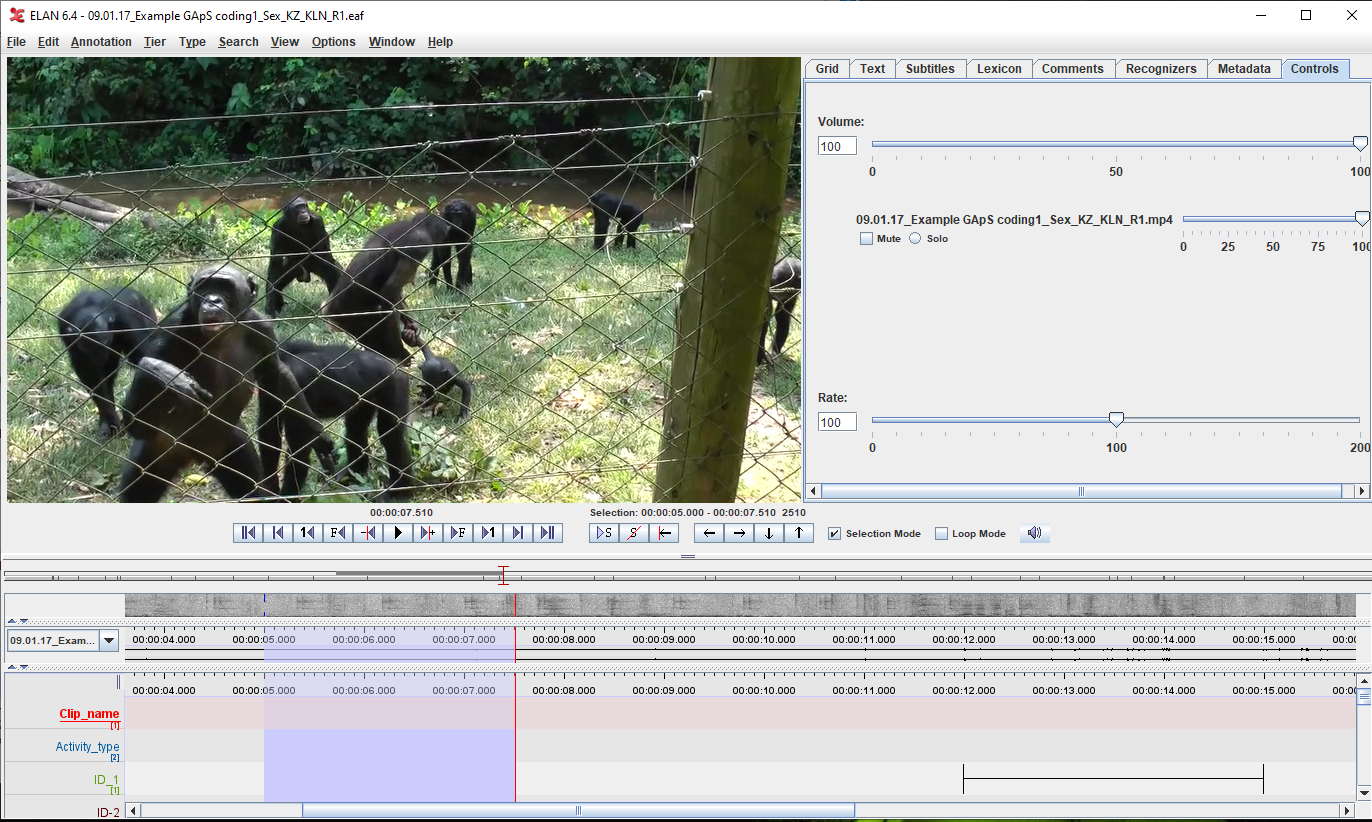Click the Play button

398,533
